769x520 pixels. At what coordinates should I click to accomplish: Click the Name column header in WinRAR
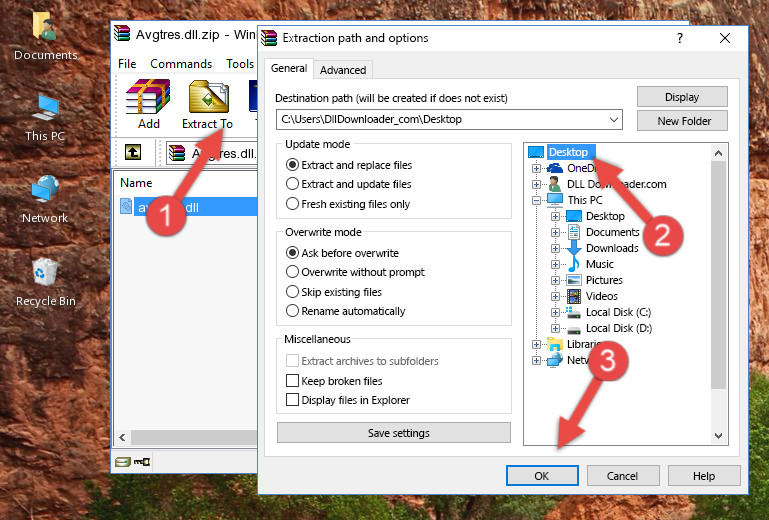136,183
